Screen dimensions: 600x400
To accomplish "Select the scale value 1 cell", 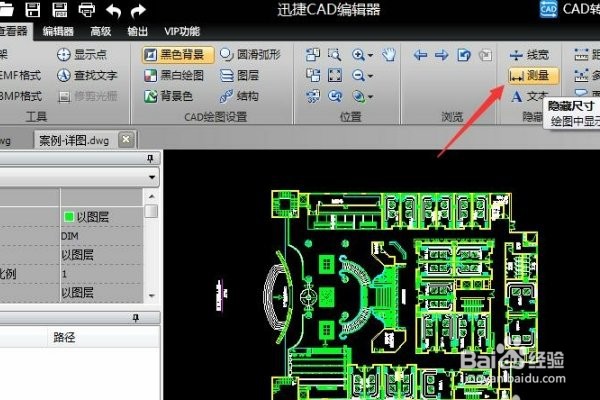I will click(101, 274).
